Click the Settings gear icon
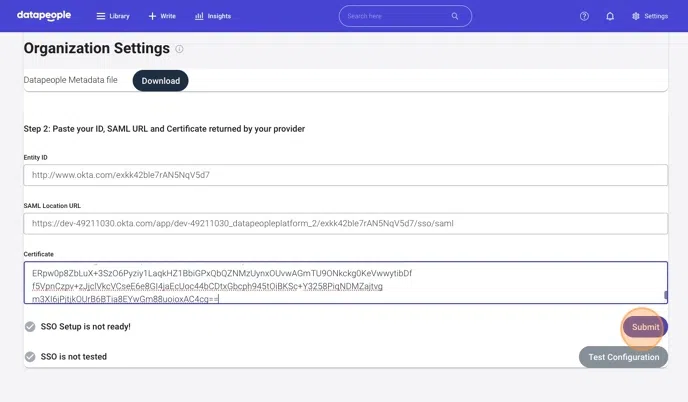The width and height of the screenshot is (688, 402). click(636, 17)
